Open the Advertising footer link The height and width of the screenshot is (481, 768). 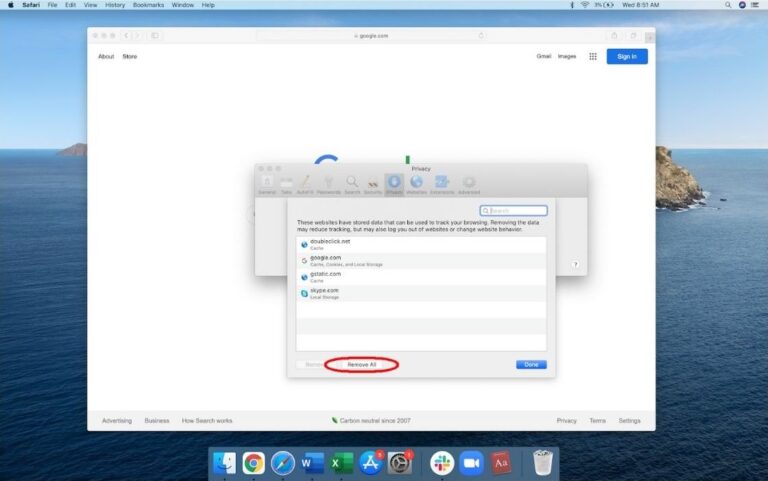click(x=117, y=421)
